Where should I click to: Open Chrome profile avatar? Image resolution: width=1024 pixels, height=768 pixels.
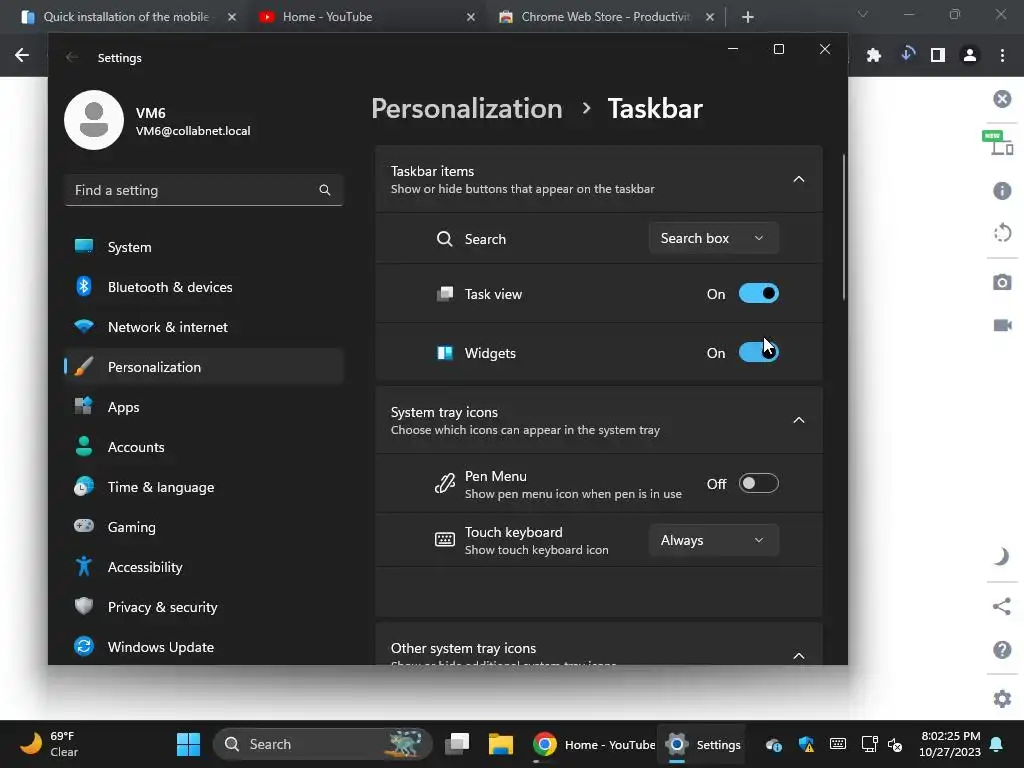click(970, 55)
